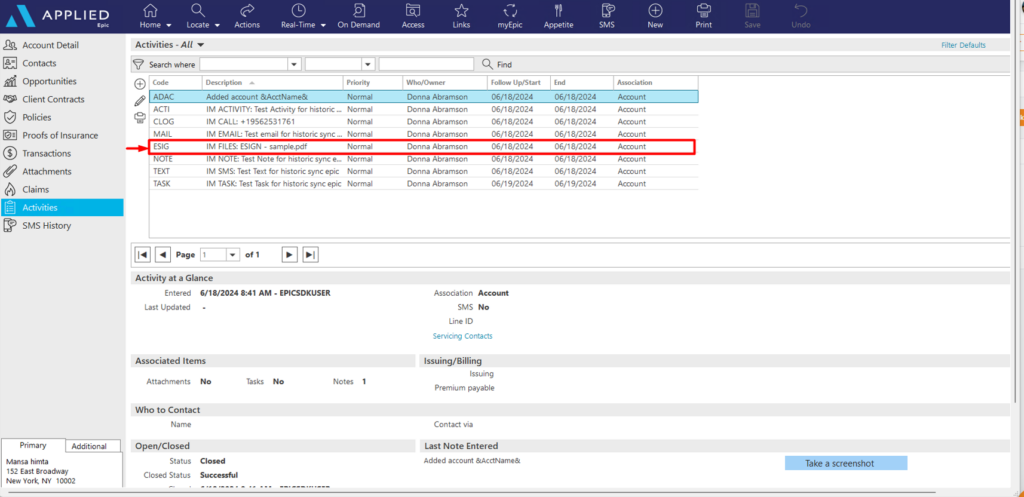Open the Access toolbar icon
The height and width of the screenshot is (497, 1024).
tap(413, 16)
